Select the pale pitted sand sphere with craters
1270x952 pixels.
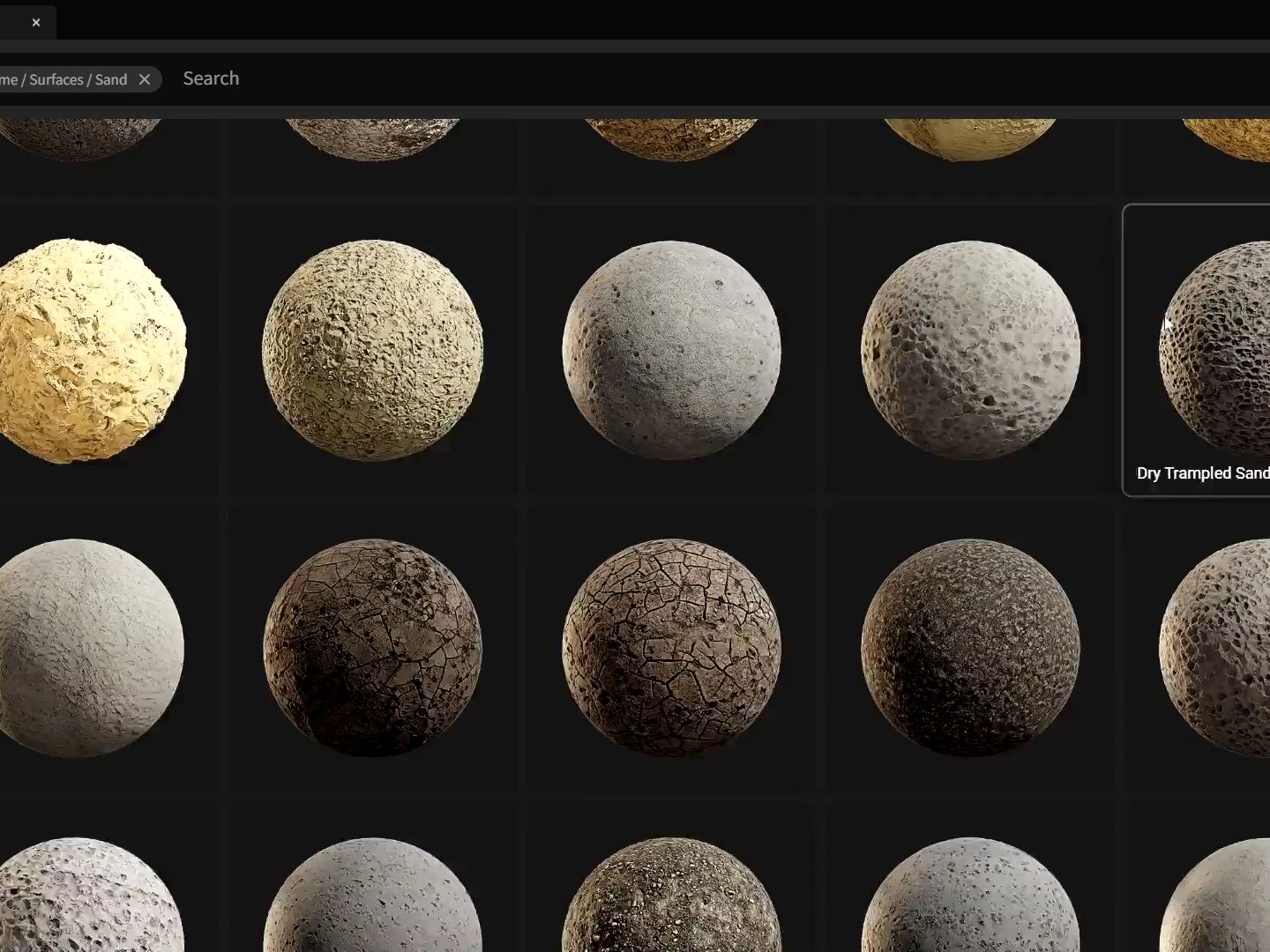(x=970, y=350)
